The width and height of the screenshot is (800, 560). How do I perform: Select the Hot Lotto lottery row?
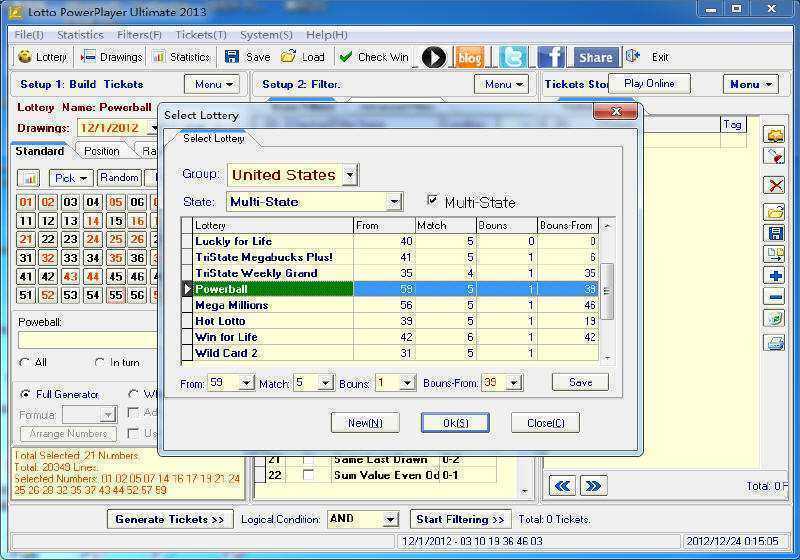391,321
